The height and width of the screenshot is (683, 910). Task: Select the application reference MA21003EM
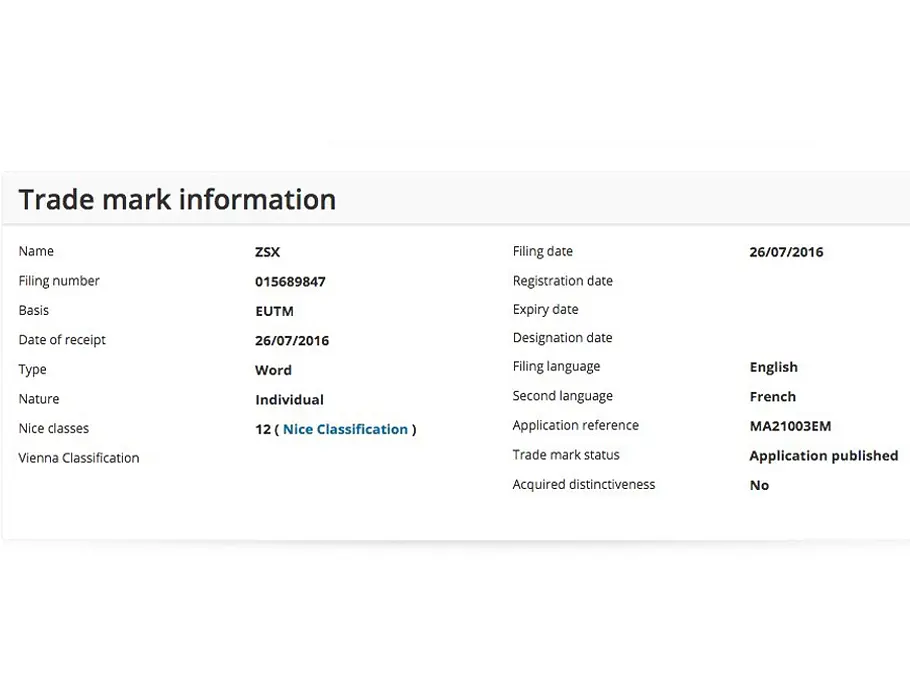pos(790,427)
